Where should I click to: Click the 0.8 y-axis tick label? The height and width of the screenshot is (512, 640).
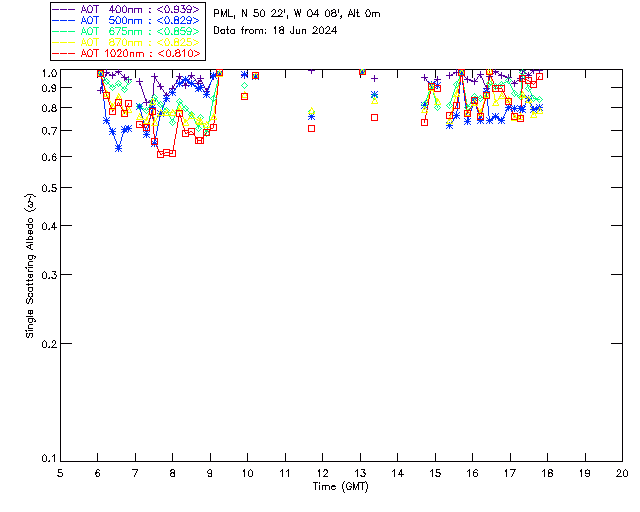coord(49,108)
